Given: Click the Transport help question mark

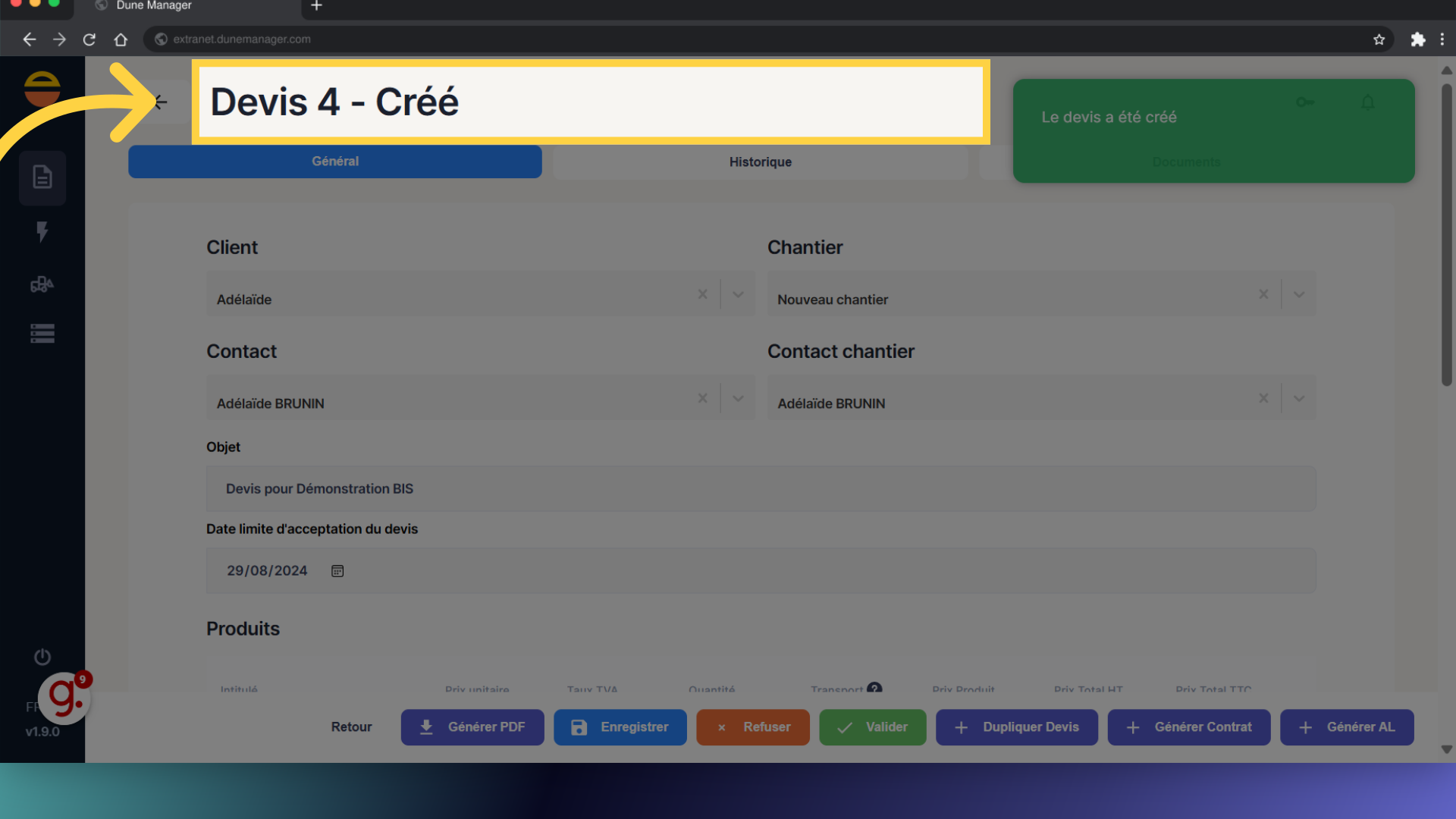Looking at the screenshot, I should (874, 688).
